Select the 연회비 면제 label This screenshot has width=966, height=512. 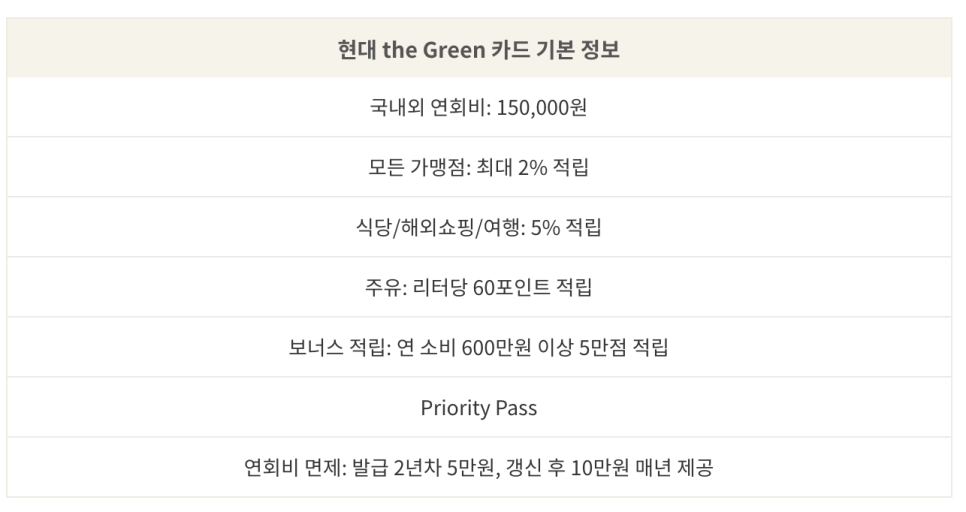coord(293,468)
